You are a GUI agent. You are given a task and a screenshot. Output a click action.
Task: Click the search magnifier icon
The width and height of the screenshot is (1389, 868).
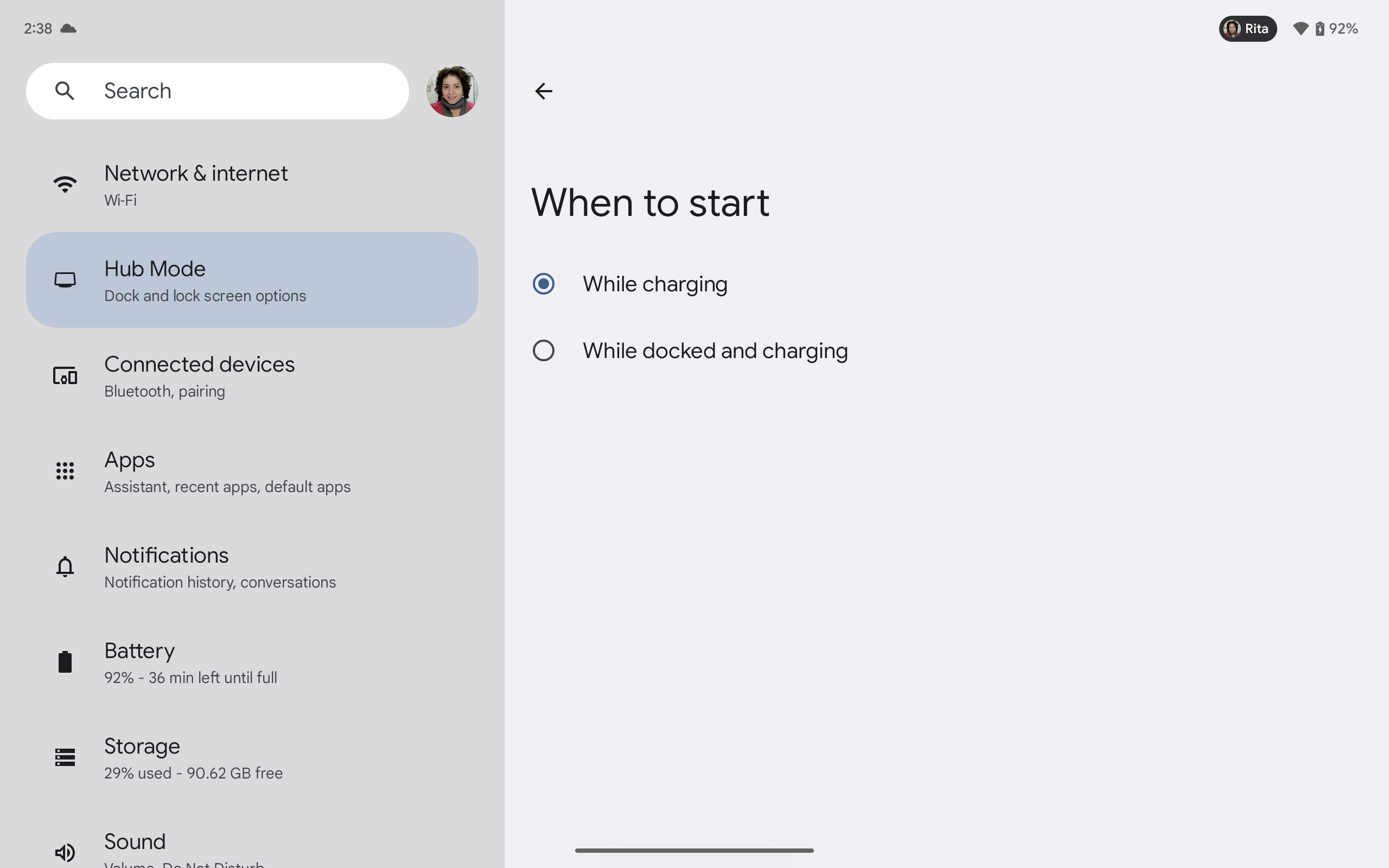click(65, 91)
